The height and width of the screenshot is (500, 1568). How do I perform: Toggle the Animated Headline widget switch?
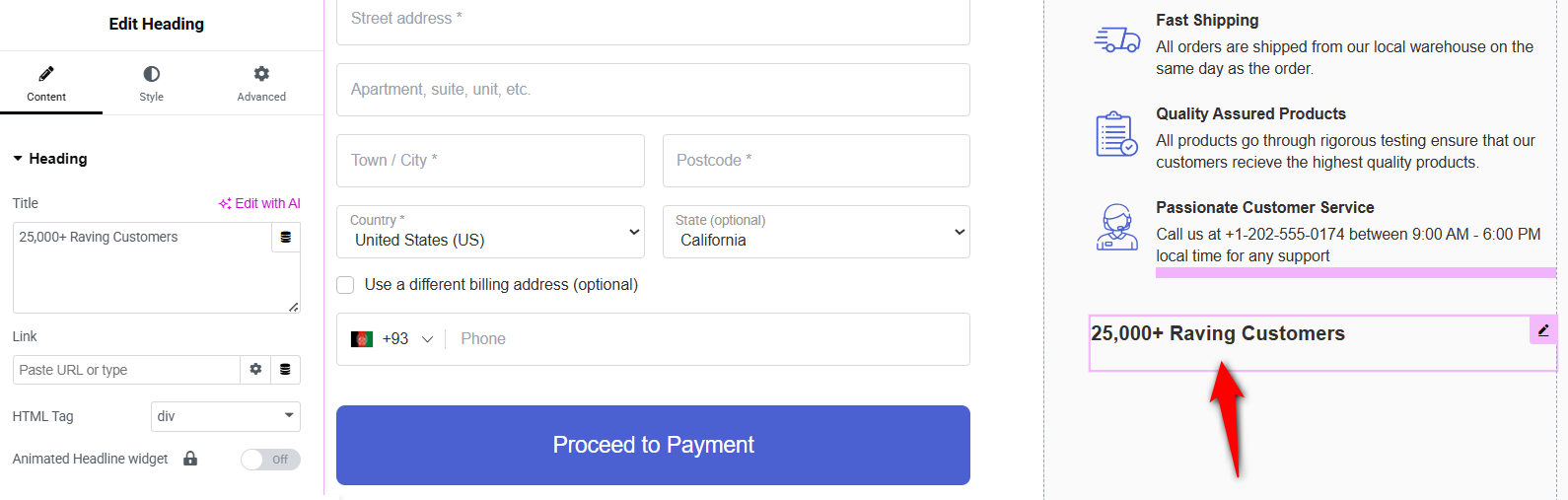[270, 460]
